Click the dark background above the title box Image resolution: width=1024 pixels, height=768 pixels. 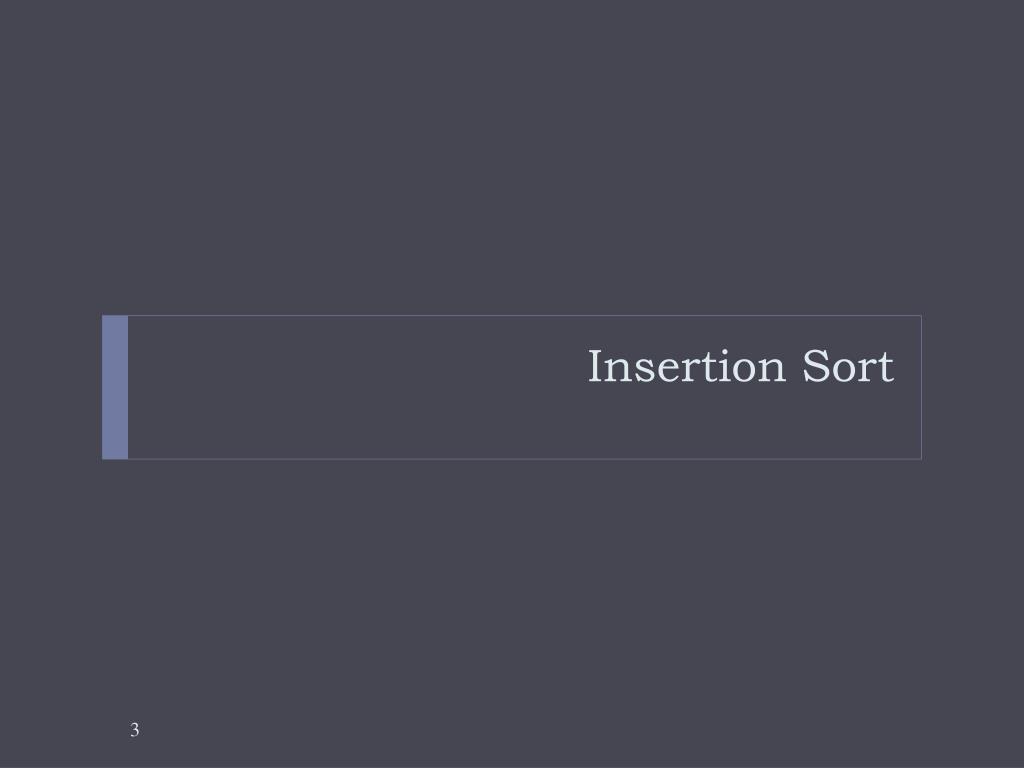coord(512,157)
